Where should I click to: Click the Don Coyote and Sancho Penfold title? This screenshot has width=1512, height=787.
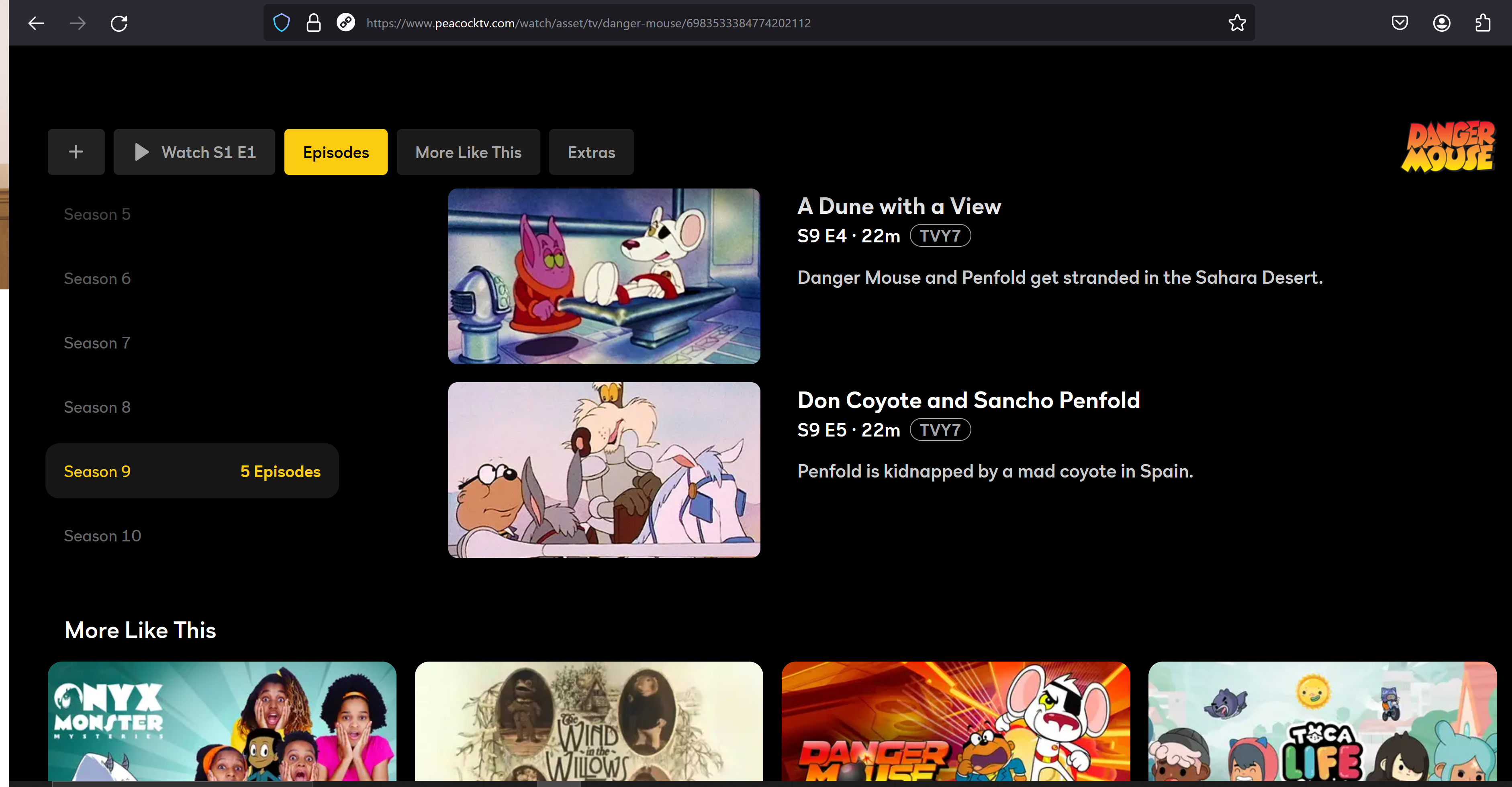coord(968,401)
